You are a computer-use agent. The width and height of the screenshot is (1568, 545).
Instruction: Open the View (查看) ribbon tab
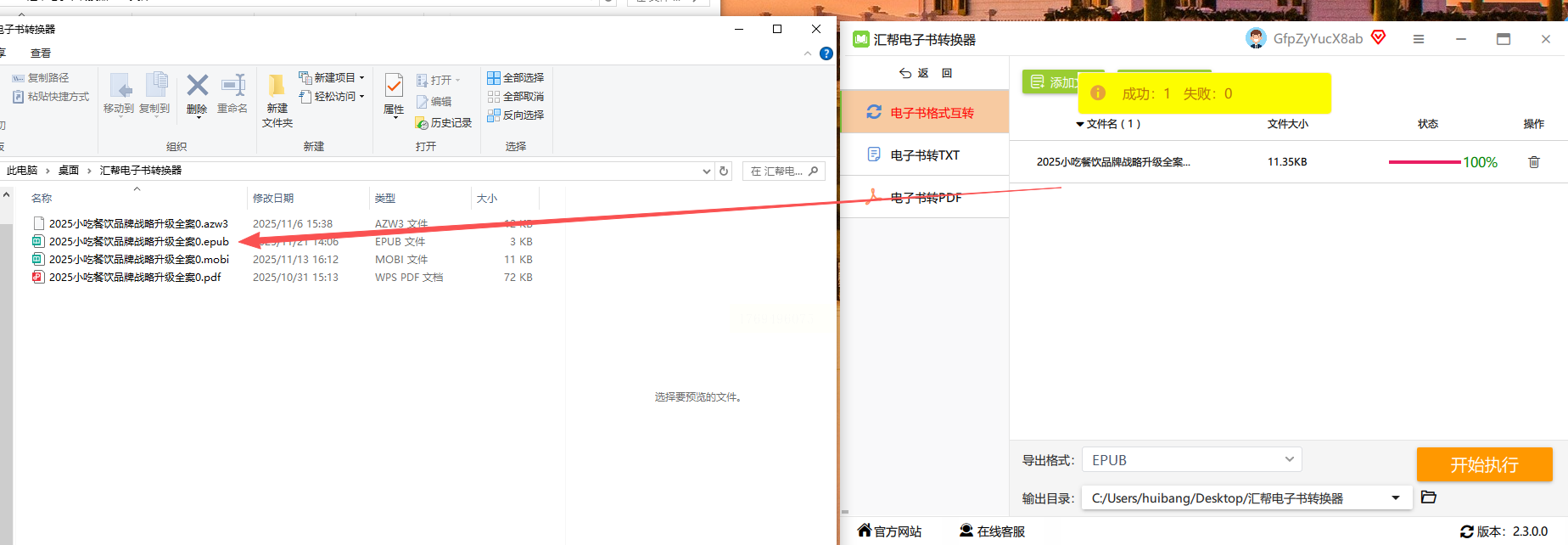tap(41, 53)
